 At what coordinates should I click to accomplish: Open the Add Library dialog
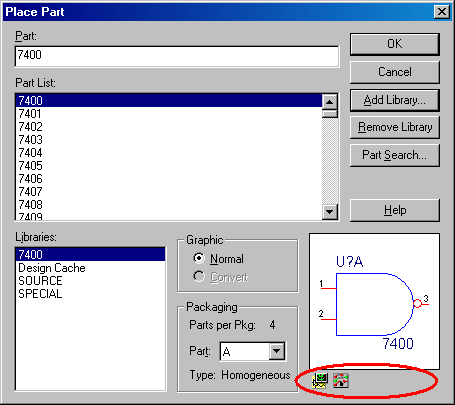click(395, 100)
